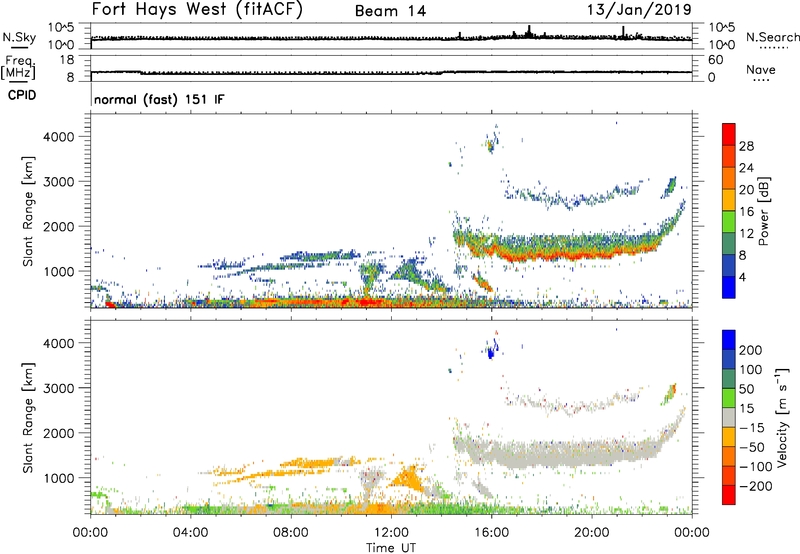Click the orange triangular echo near 12:30 in velocity panel
This screenshot has height=554, width=800.
point(407,479)
